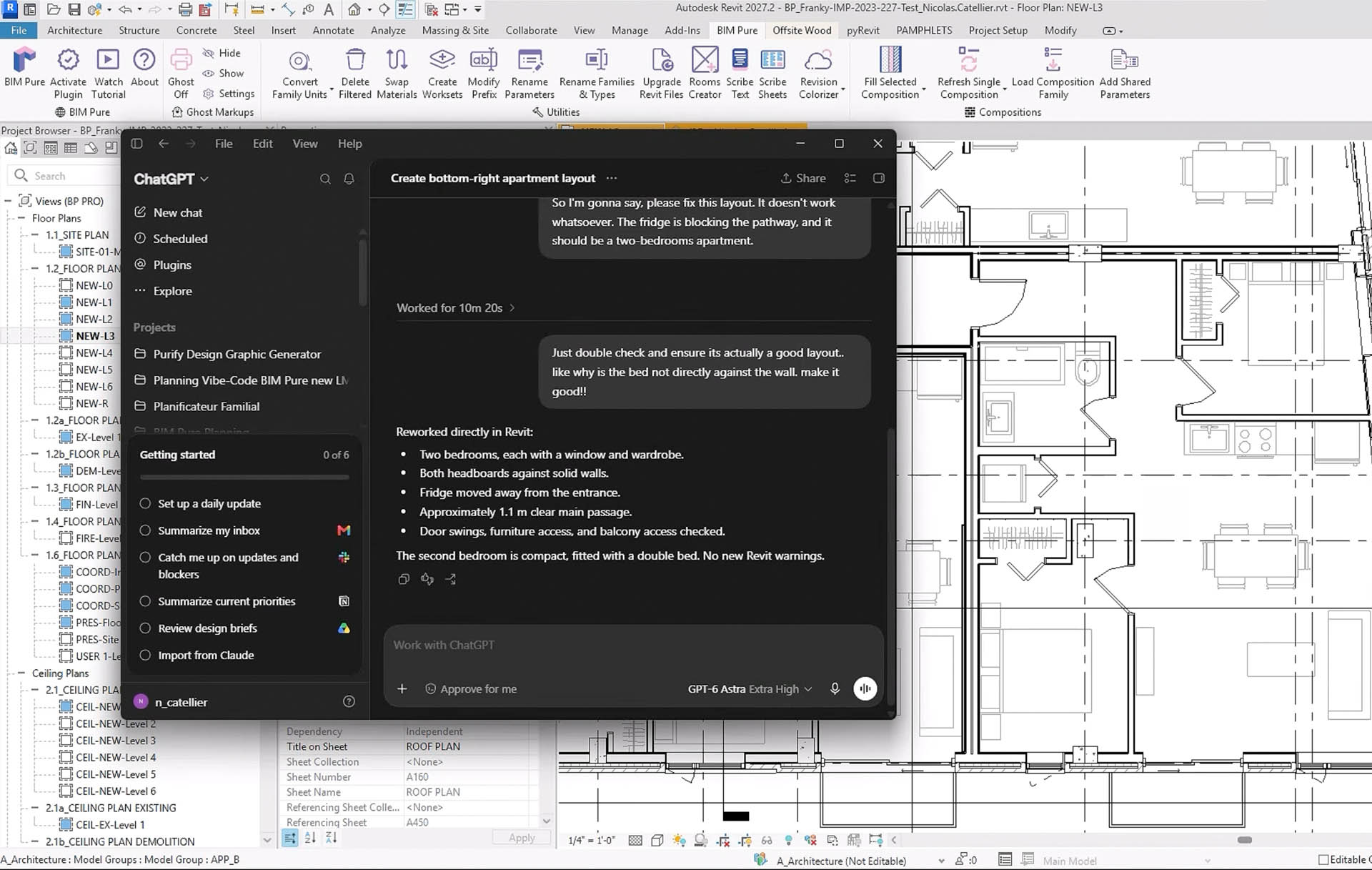
Task: Open the pyRevit ribbon tab
Action: (x=863, y=30)
